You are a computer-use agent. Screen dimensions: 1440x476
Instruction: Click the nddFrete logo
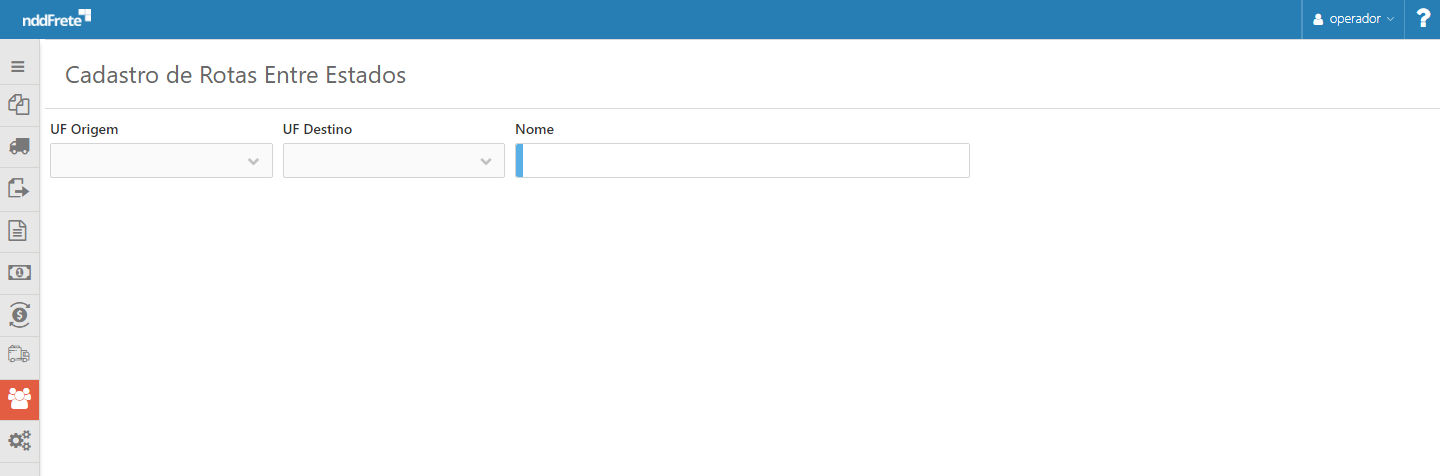pos(57,18)
